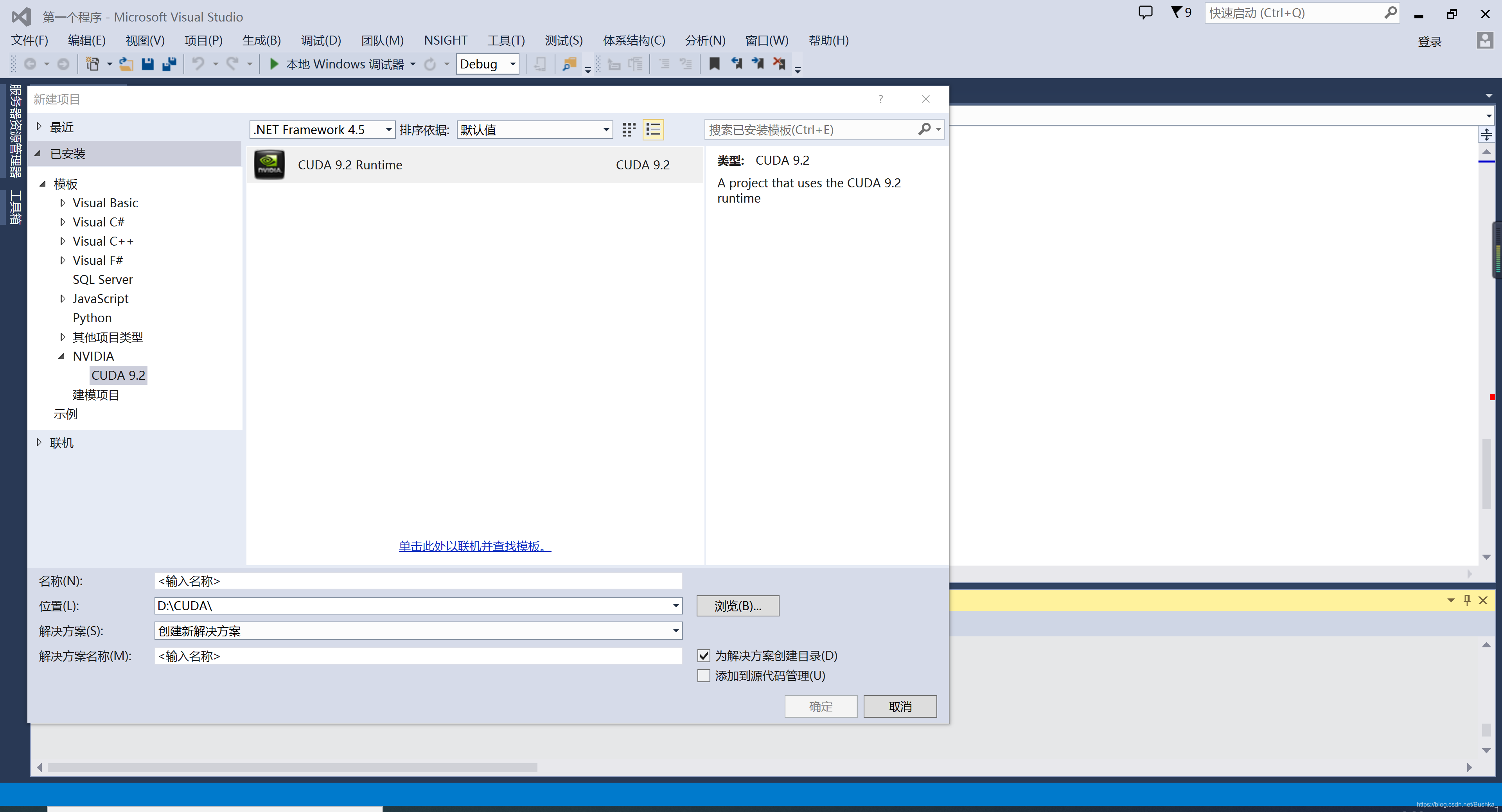The image size is (1502, 812).
Task: Click the New Project toolbar icon
Action: [x=93, y=63]
